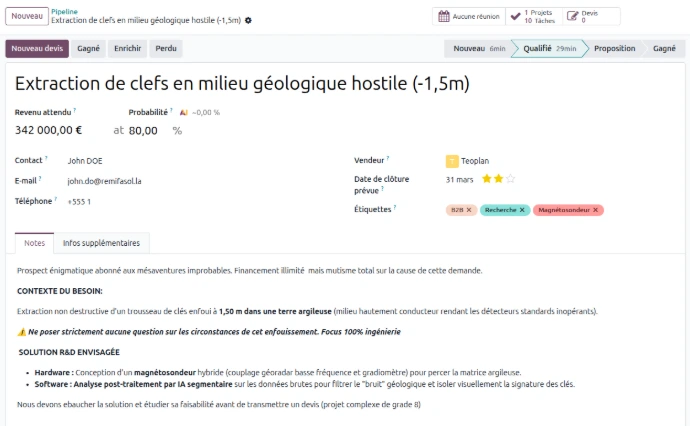The width and height of the screenshot is (690, 426).
Task: Click the calendar icon for meetings
Action: [443, 16]
